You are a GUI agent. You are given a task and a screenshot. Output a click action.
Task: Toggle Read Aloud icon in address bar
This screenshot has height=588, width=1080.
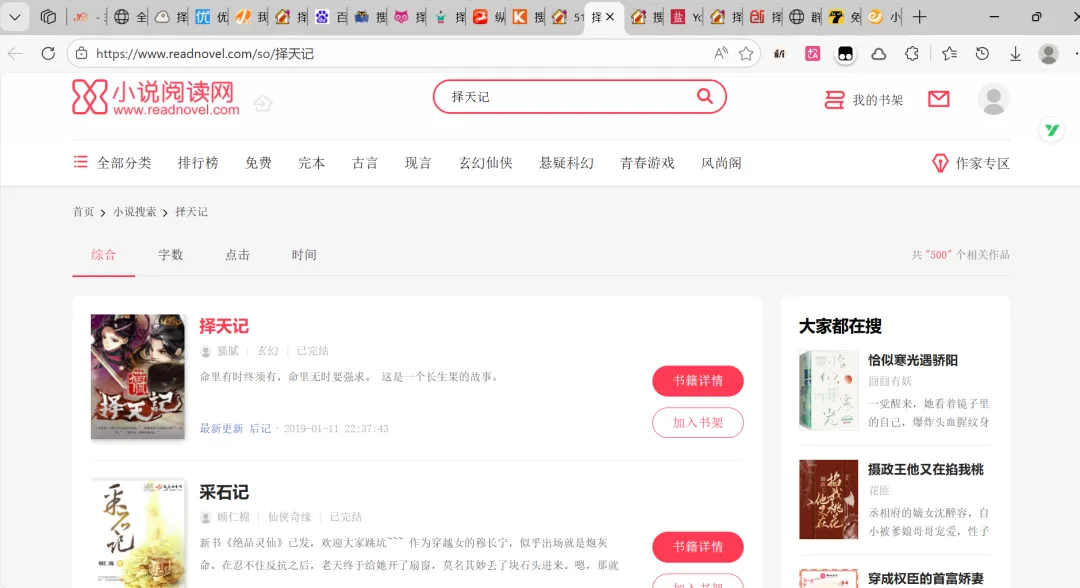pyautogui.click(x=720, y=54)
